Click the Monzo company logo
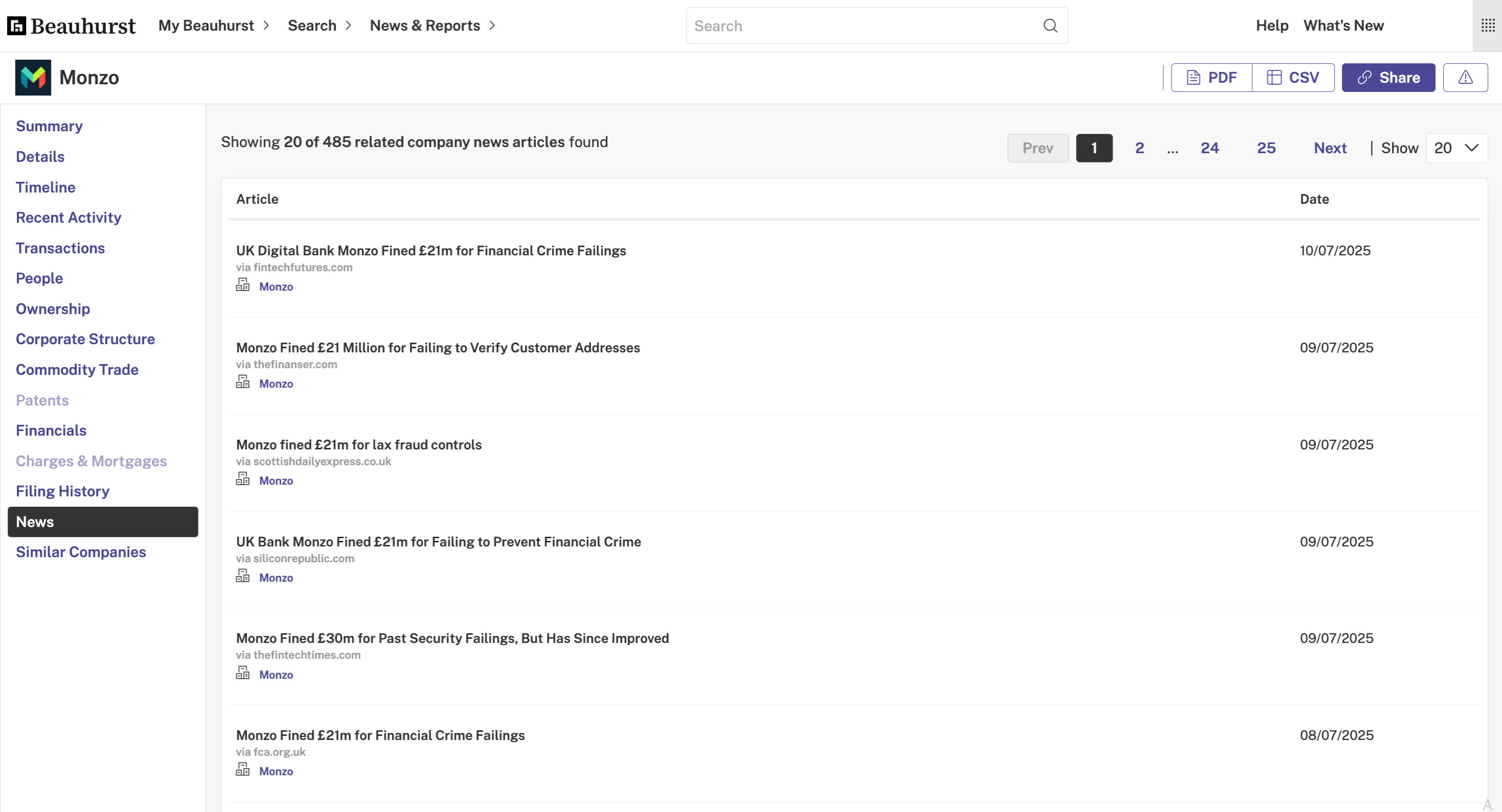 point(33,78)
